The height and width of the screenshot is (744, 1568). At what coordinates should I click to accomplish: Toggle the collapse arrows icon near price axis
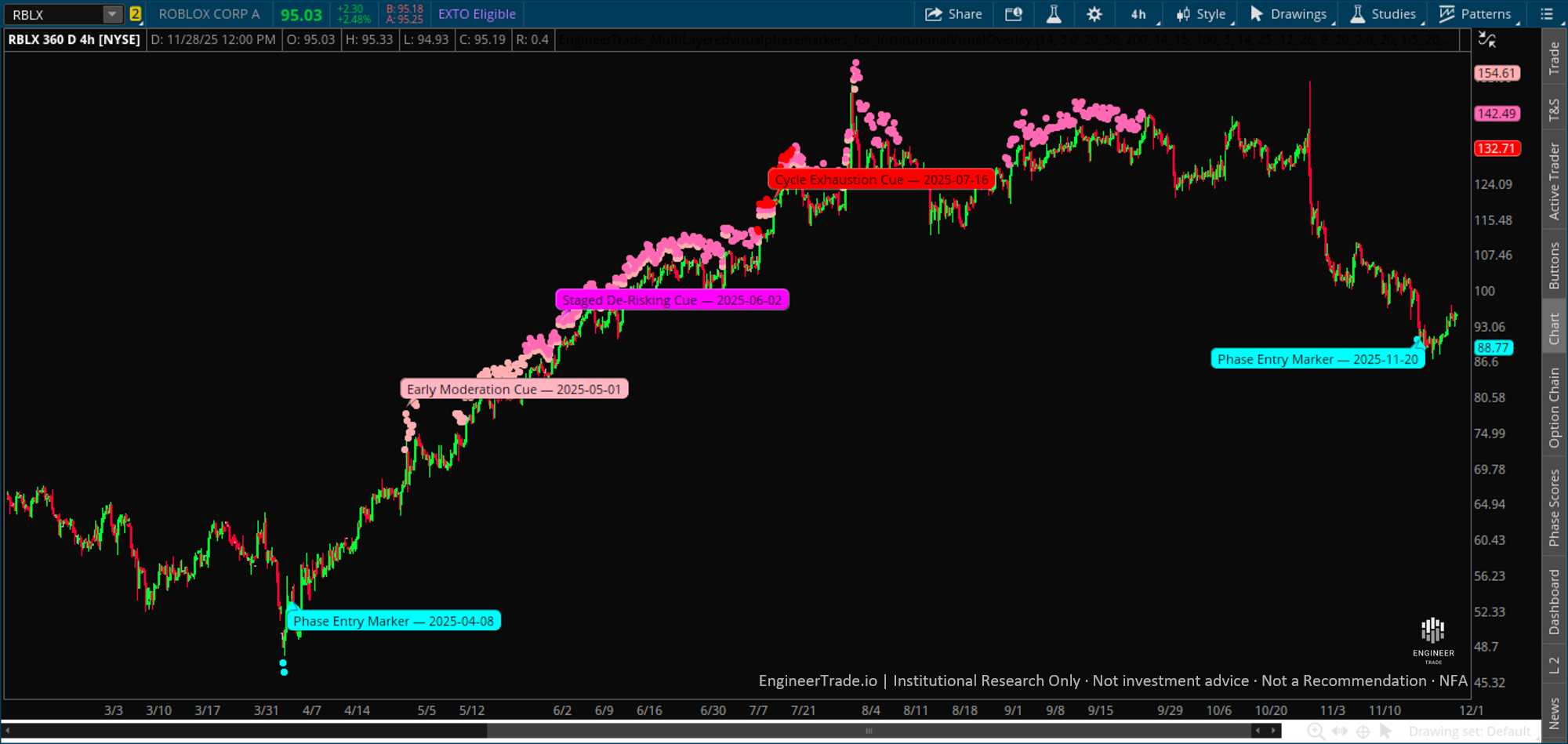point(1486,39)
